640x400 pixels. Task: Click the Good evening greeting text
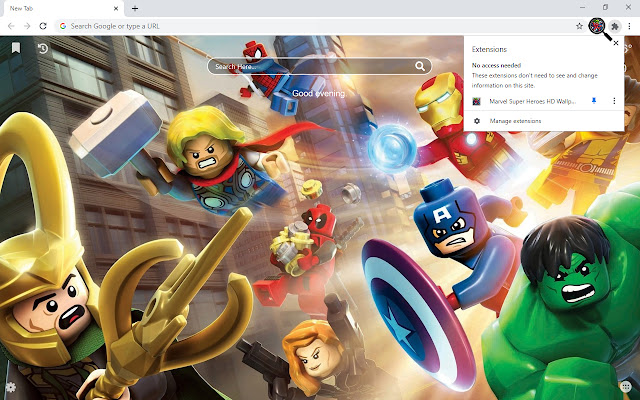[x=319, y=93]
